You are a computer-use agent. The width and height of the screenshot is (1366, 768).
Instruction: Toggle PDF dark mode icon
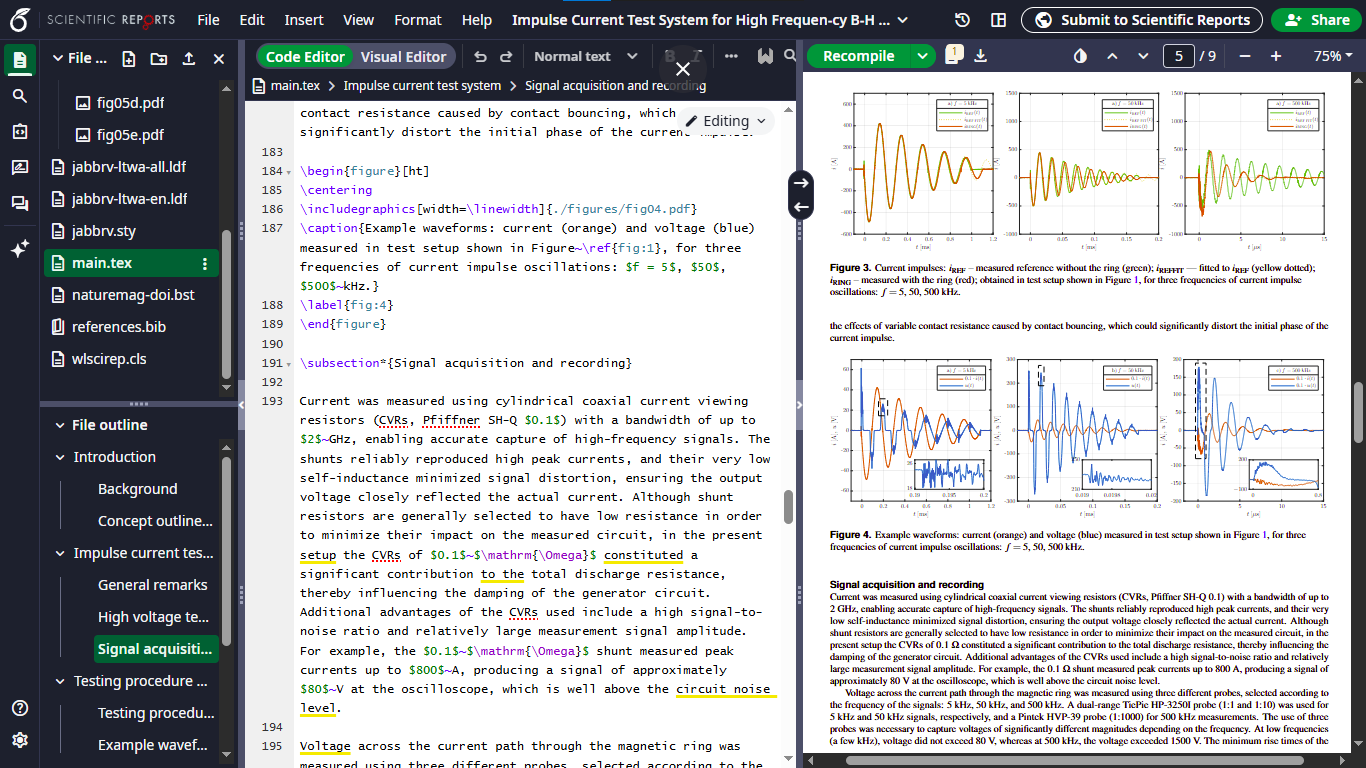pyautogui.click(x=1080, y=56)
